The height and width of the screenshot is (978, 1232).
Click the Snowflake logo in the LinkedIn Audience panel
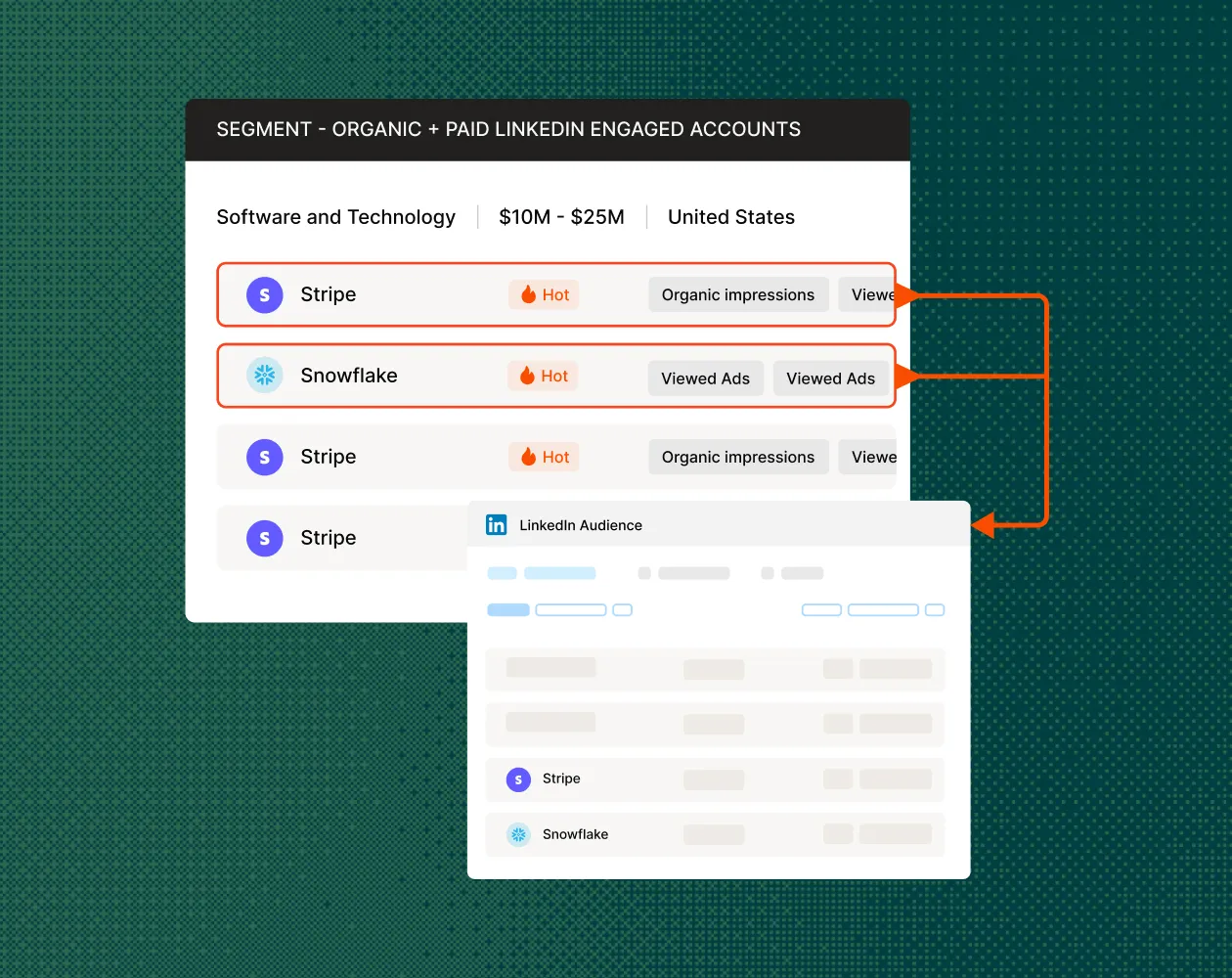click(x=518, y=834)
